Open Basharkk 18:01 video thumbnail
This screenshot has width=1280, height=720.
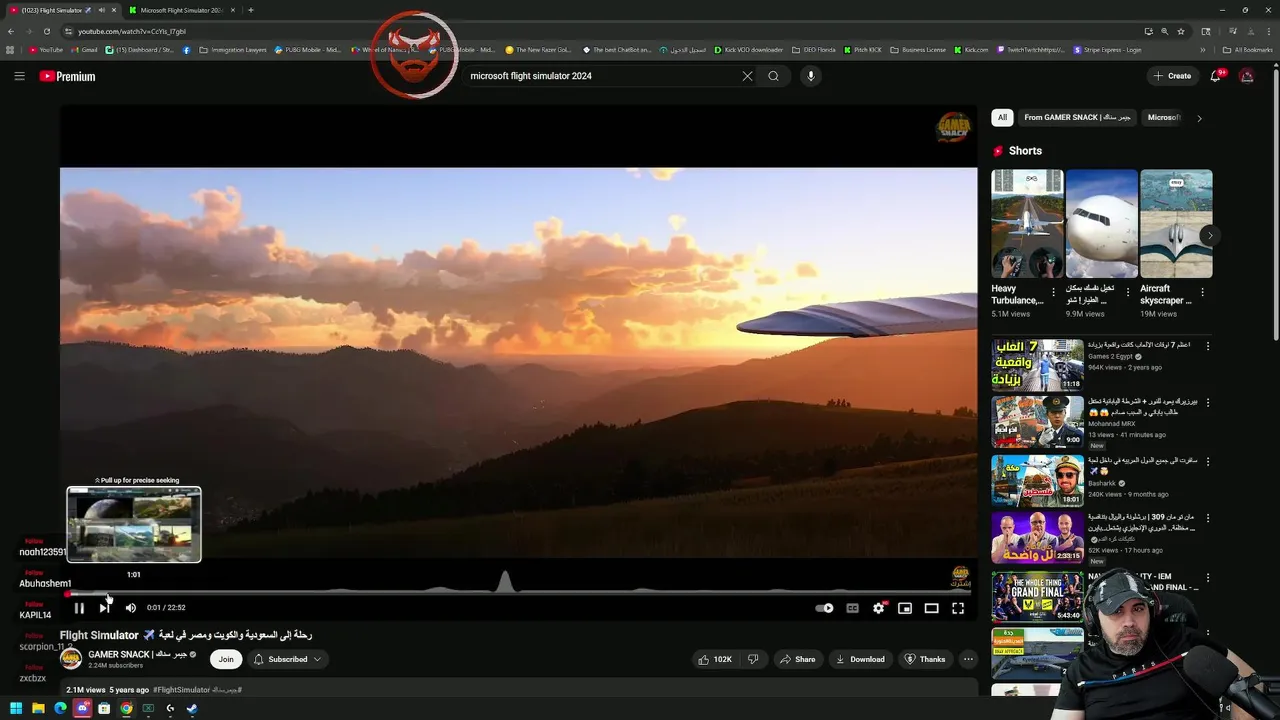1037,481
